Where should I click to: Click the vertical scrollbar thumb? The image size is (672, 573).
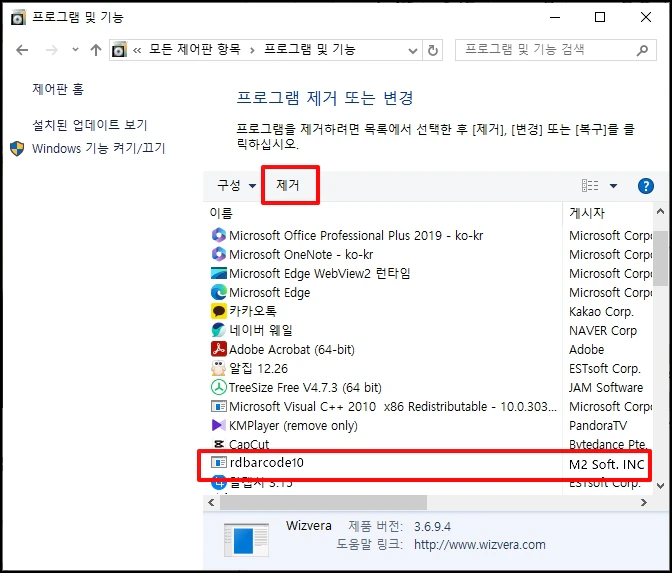(x=660, y=258)
